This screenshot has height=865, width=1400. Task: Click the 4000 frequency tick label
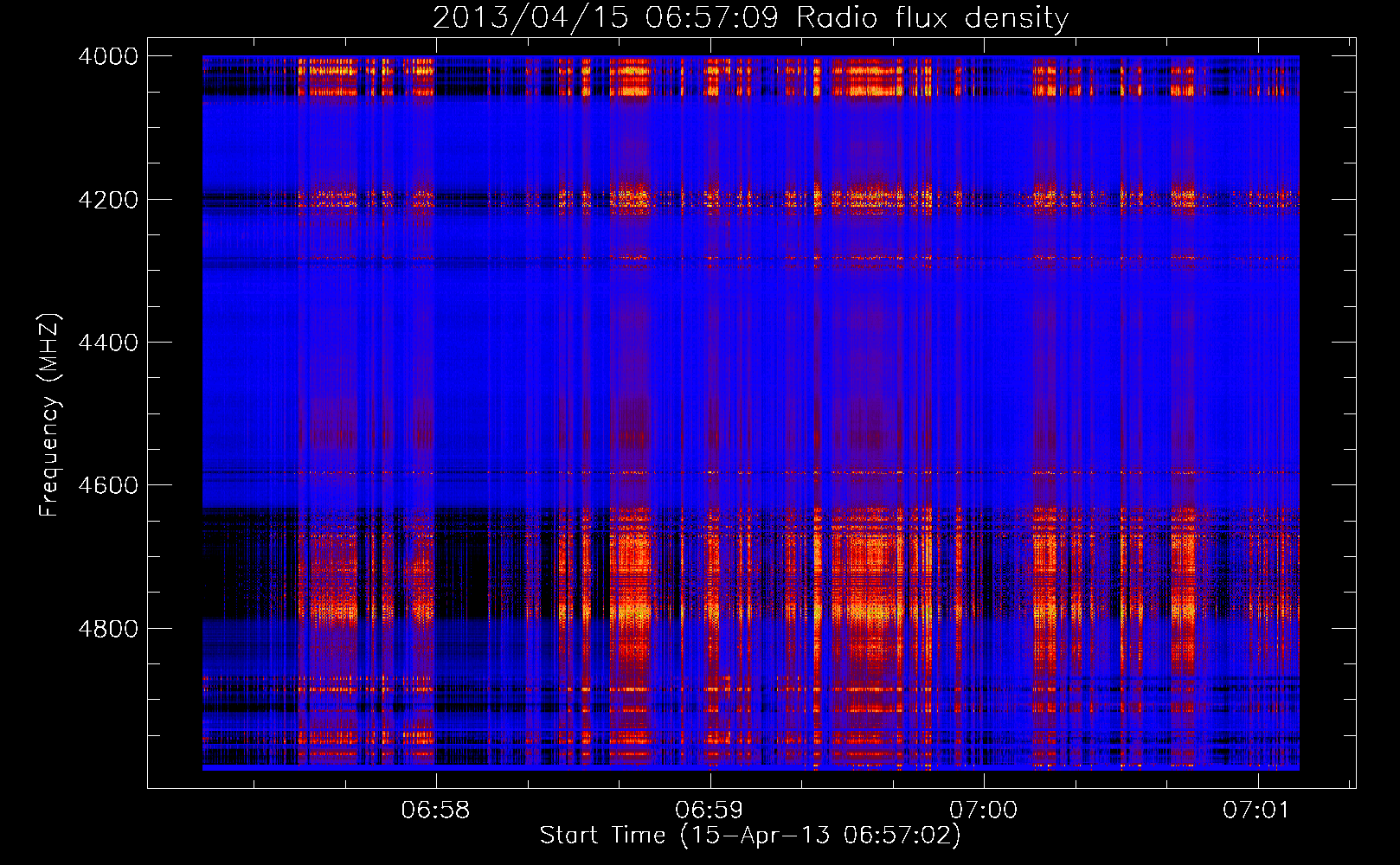click(x=108, y=56)
